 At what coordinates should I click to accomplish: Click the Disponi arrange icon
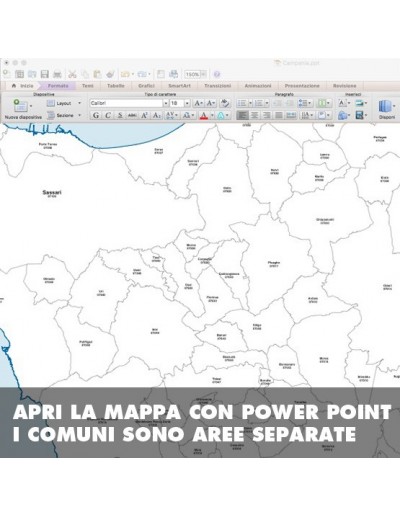(386, 107)
